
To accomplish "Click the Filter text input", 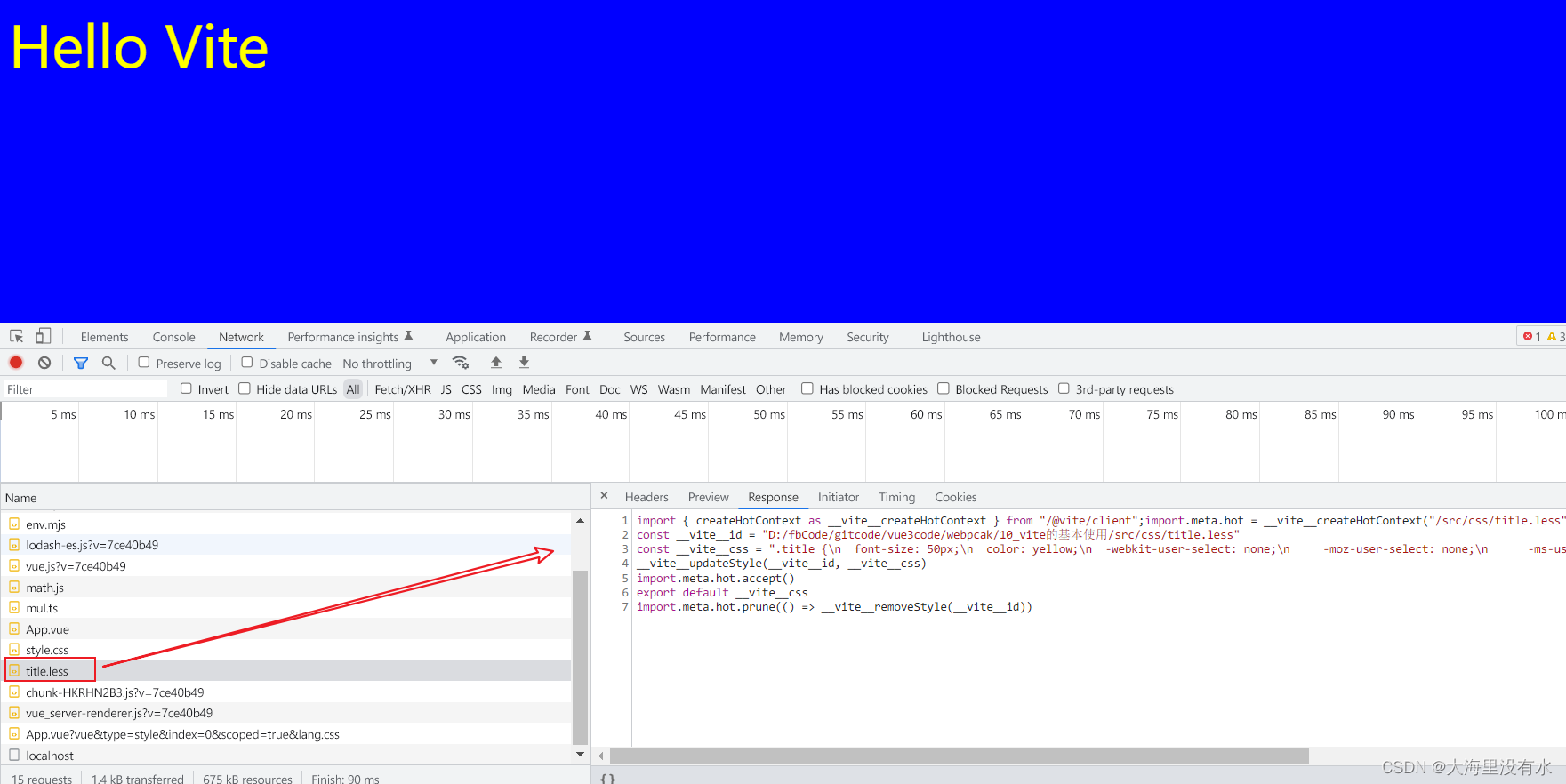I will [85, 389].
